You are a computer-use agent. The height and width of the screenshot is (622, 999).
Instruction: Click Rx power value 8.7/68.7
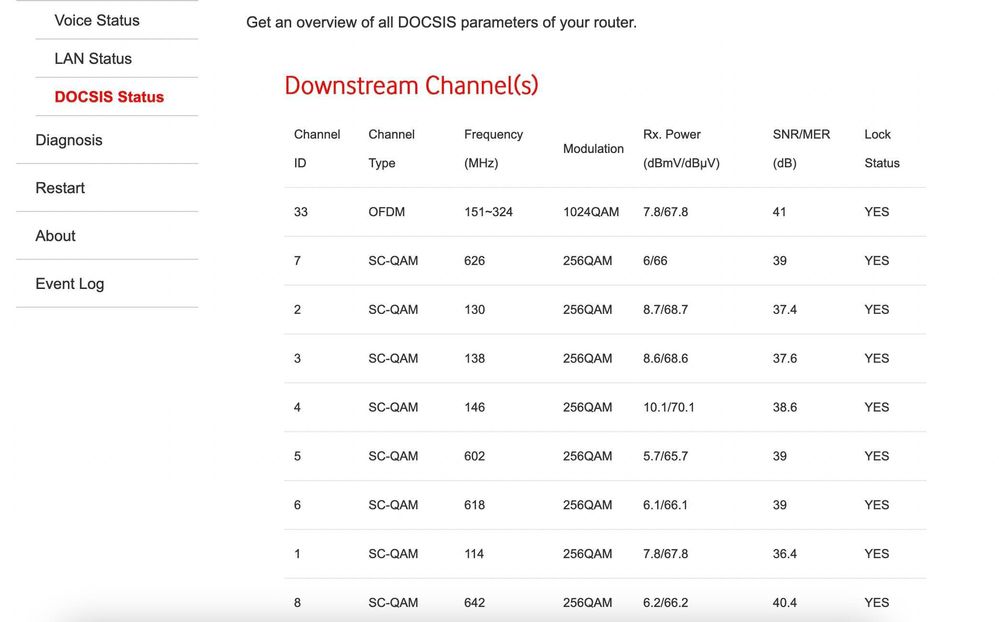tap(665, 310)
